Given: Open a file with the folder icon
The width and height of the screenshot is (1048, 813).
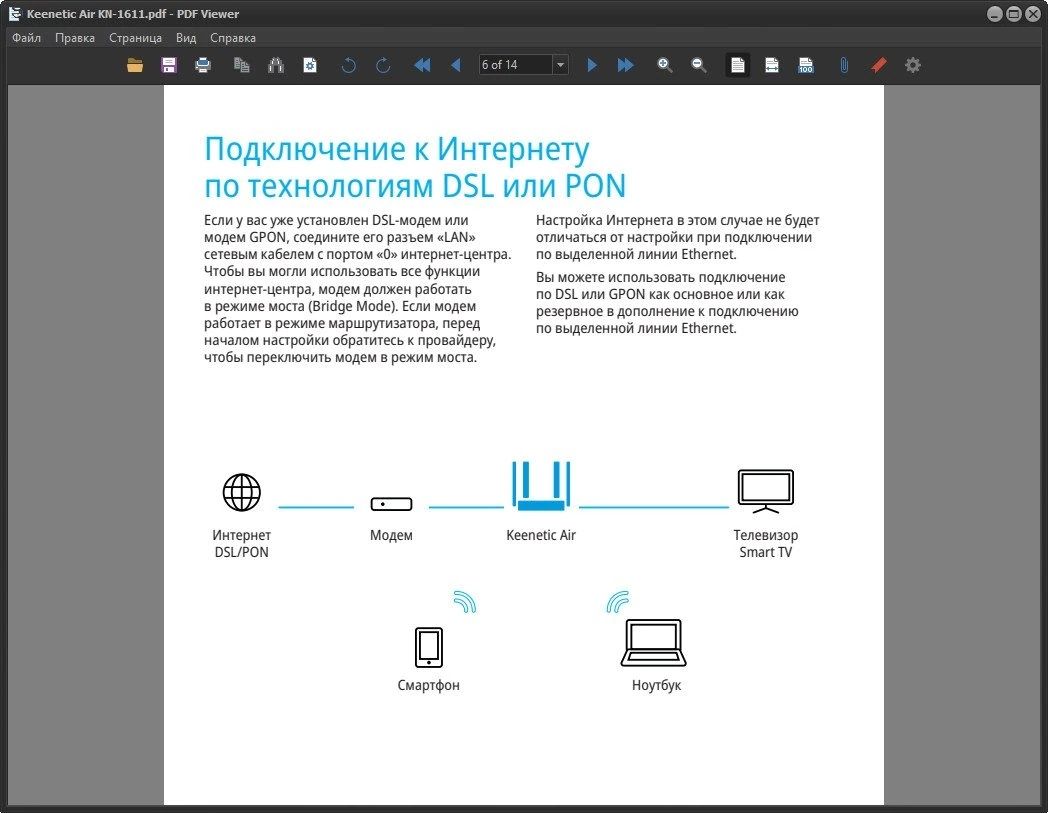Looking at the screenshot, I should click(135, 65).
